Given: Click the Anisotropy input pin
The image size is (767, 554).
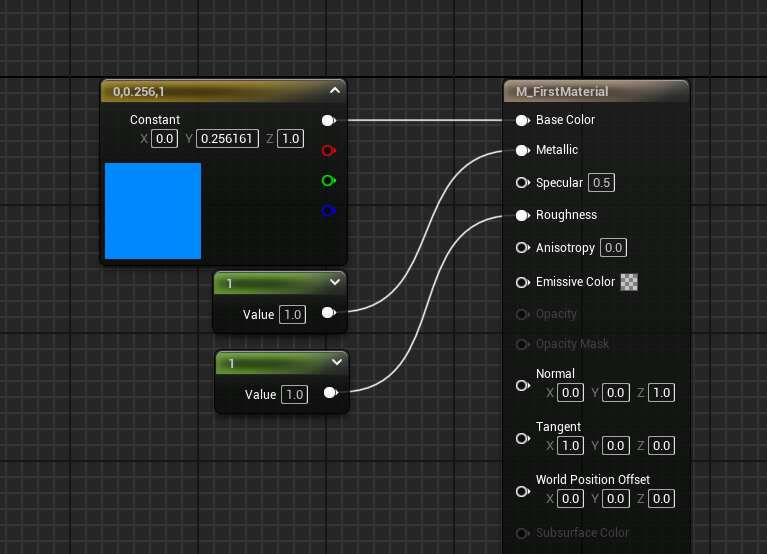Looking at the screenshot, I should 522,248.
